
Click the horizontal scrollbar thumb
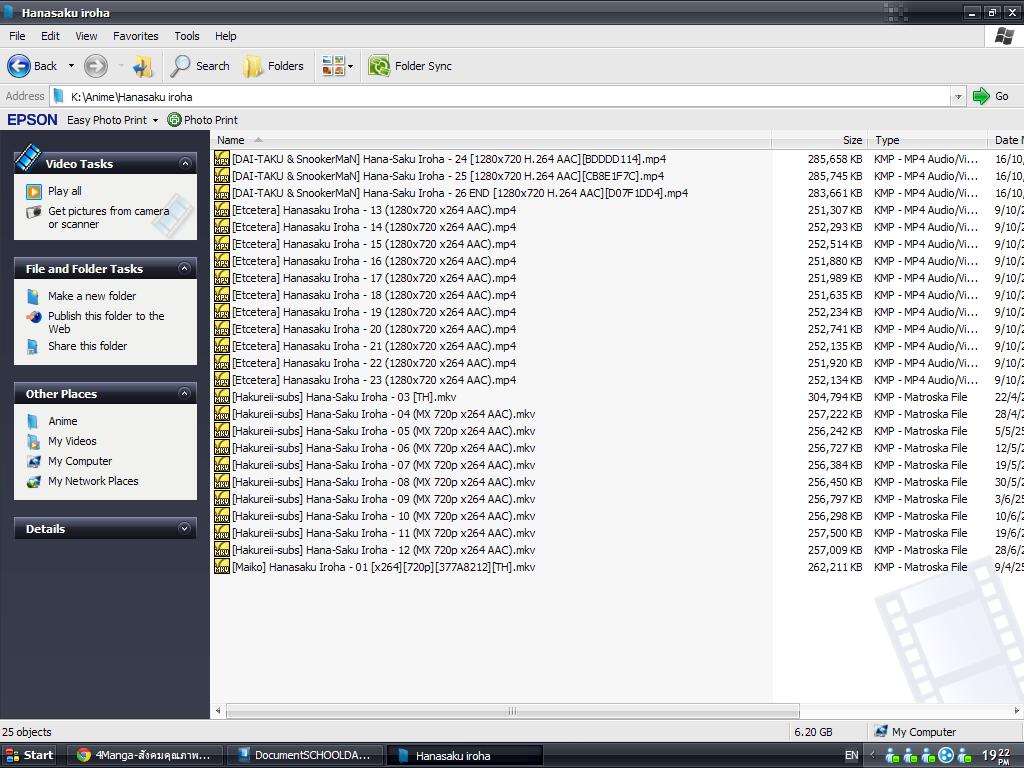pos(513,711)
